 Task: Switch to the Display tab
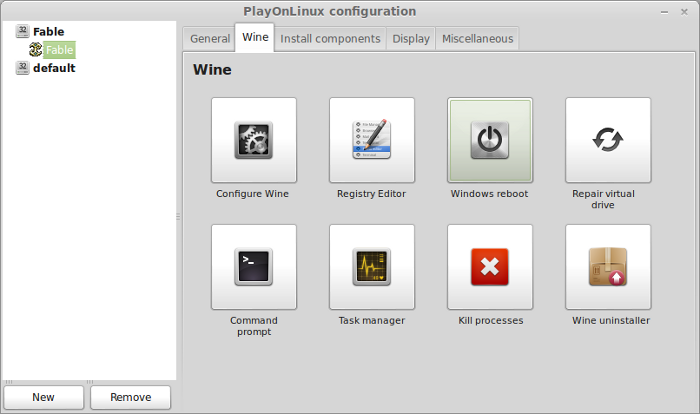click(411, 39)
